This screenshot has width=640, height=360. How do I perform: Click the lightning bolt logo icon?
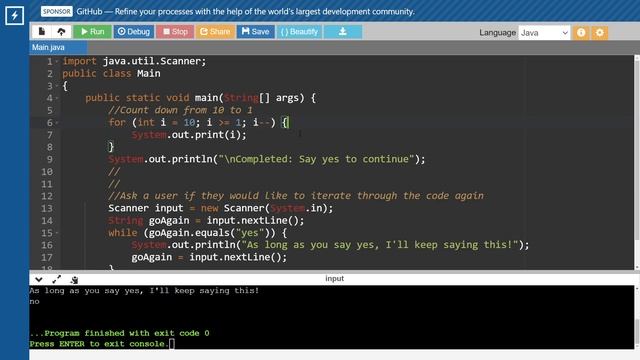tap(14, 16)
